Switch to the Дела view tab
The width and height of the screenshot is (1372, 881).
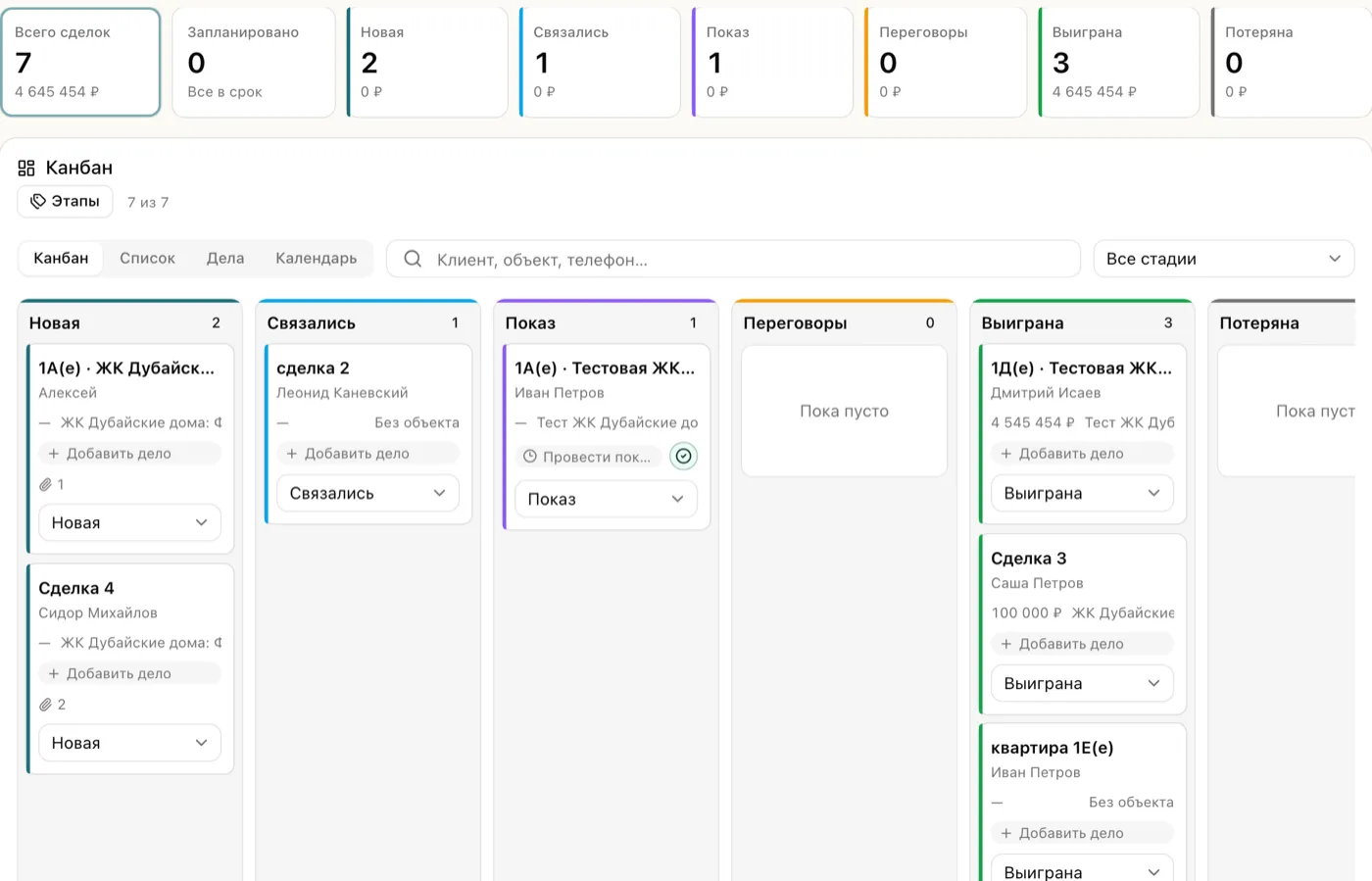tap(225, 259)
